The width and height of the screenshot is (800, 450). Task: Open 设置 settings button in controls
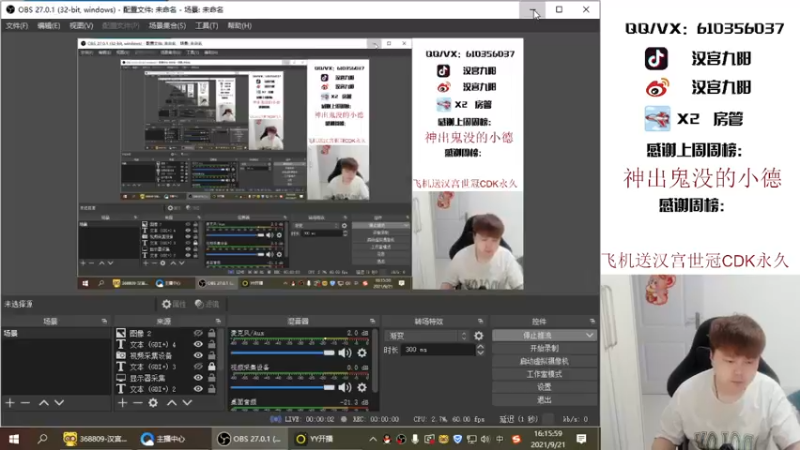[544, 387]
